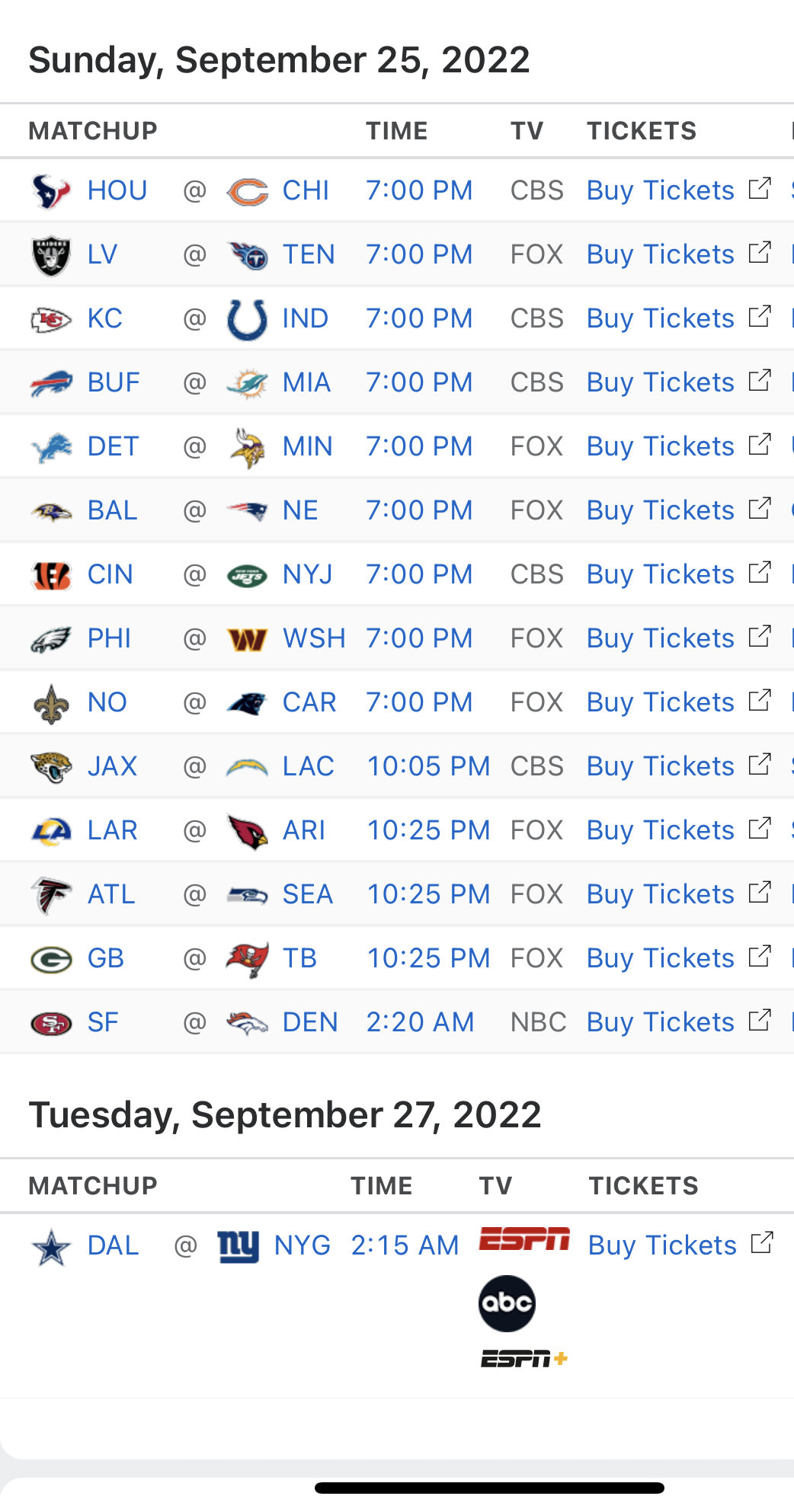
Task: Open external link icon for HOU at CHI tickets
Action: pyautogui.click(x=760, y=188)
